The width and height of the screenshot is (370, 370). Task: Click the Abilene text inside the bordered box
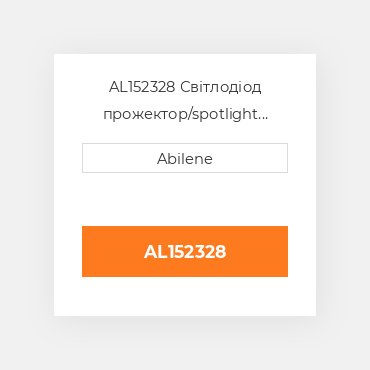coord(185,159)
